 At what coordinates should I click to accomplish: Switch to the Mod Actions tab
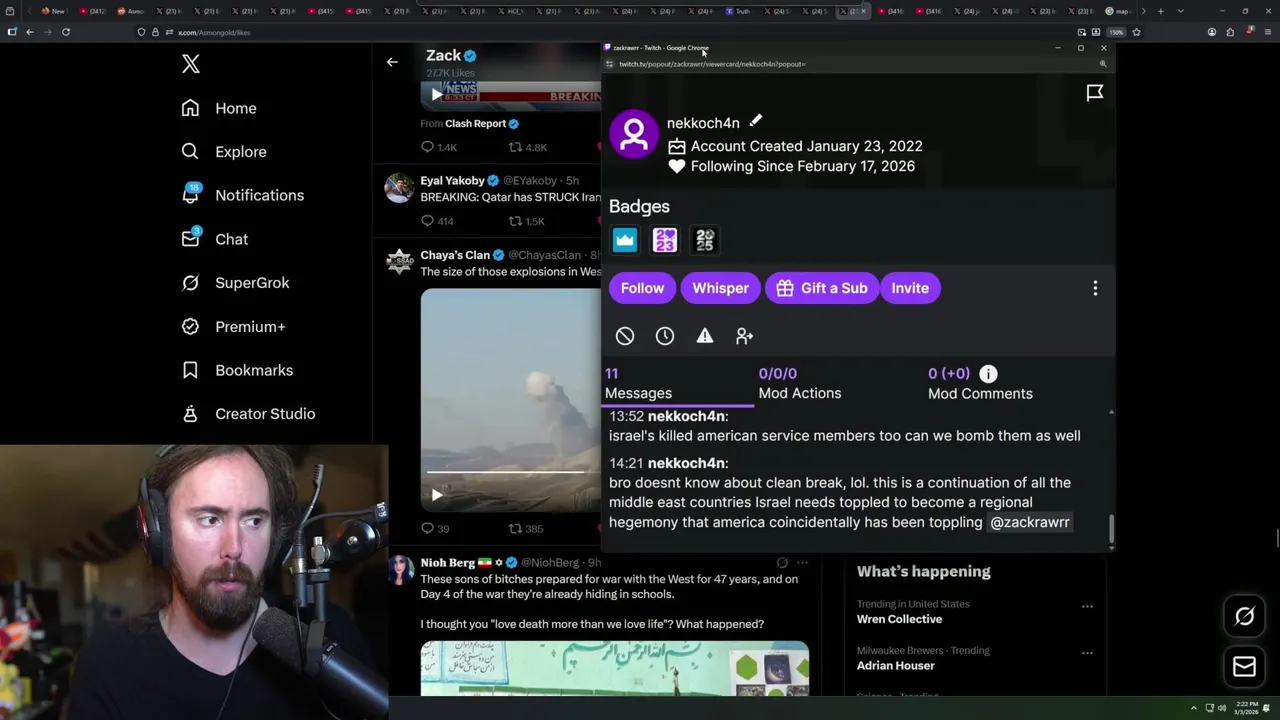coord(800,383)
